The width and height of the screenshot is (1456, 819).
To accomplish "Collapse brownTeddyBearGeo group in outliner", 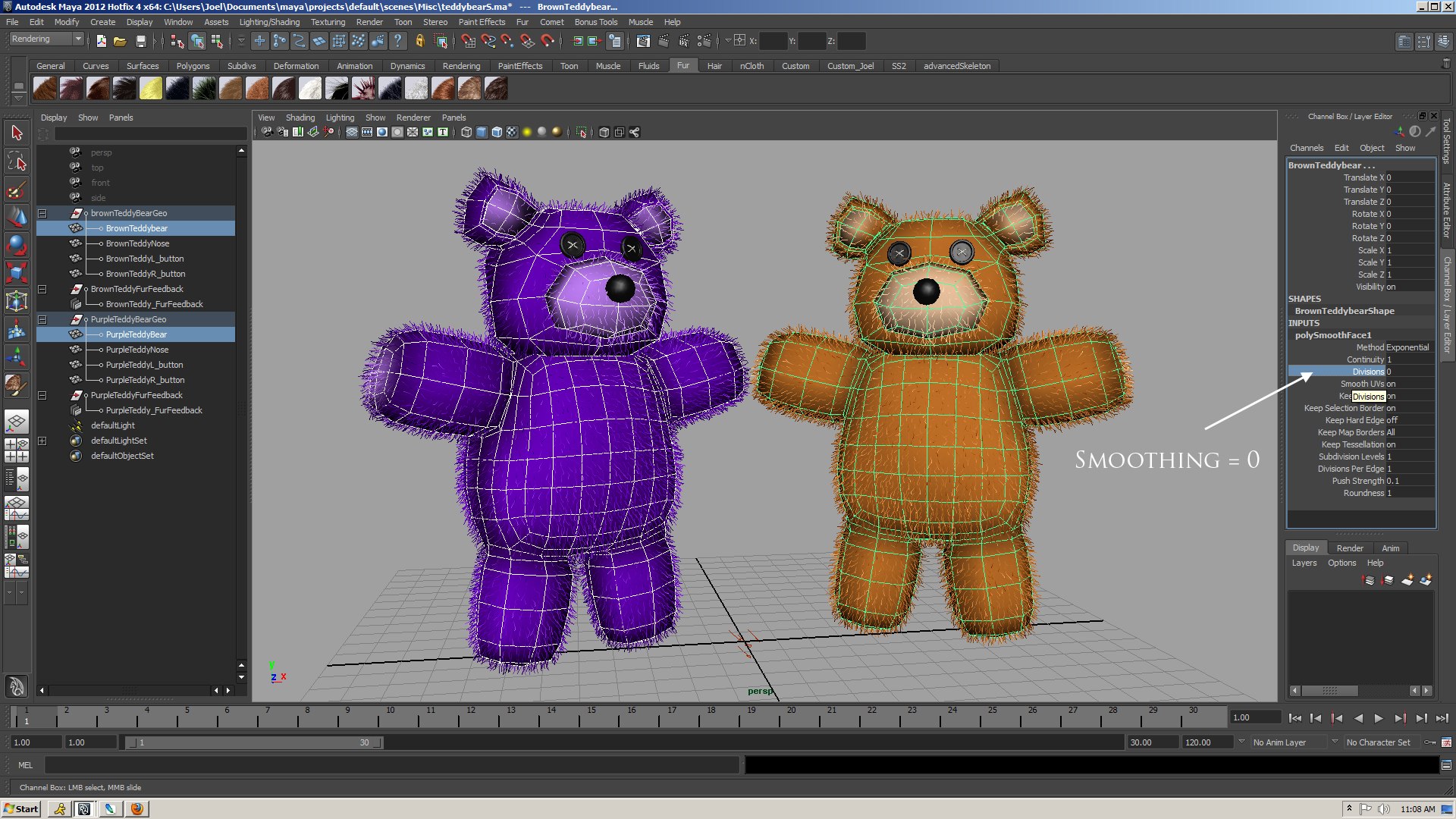I will tap(42, 213).
